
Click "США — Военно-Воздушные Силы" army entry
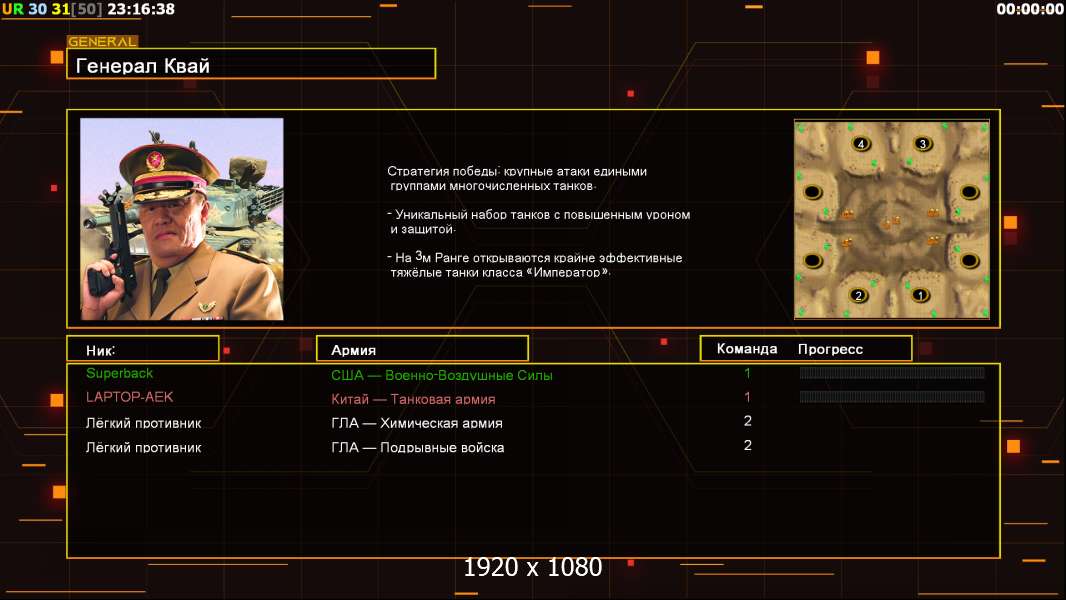click(442, 375)
